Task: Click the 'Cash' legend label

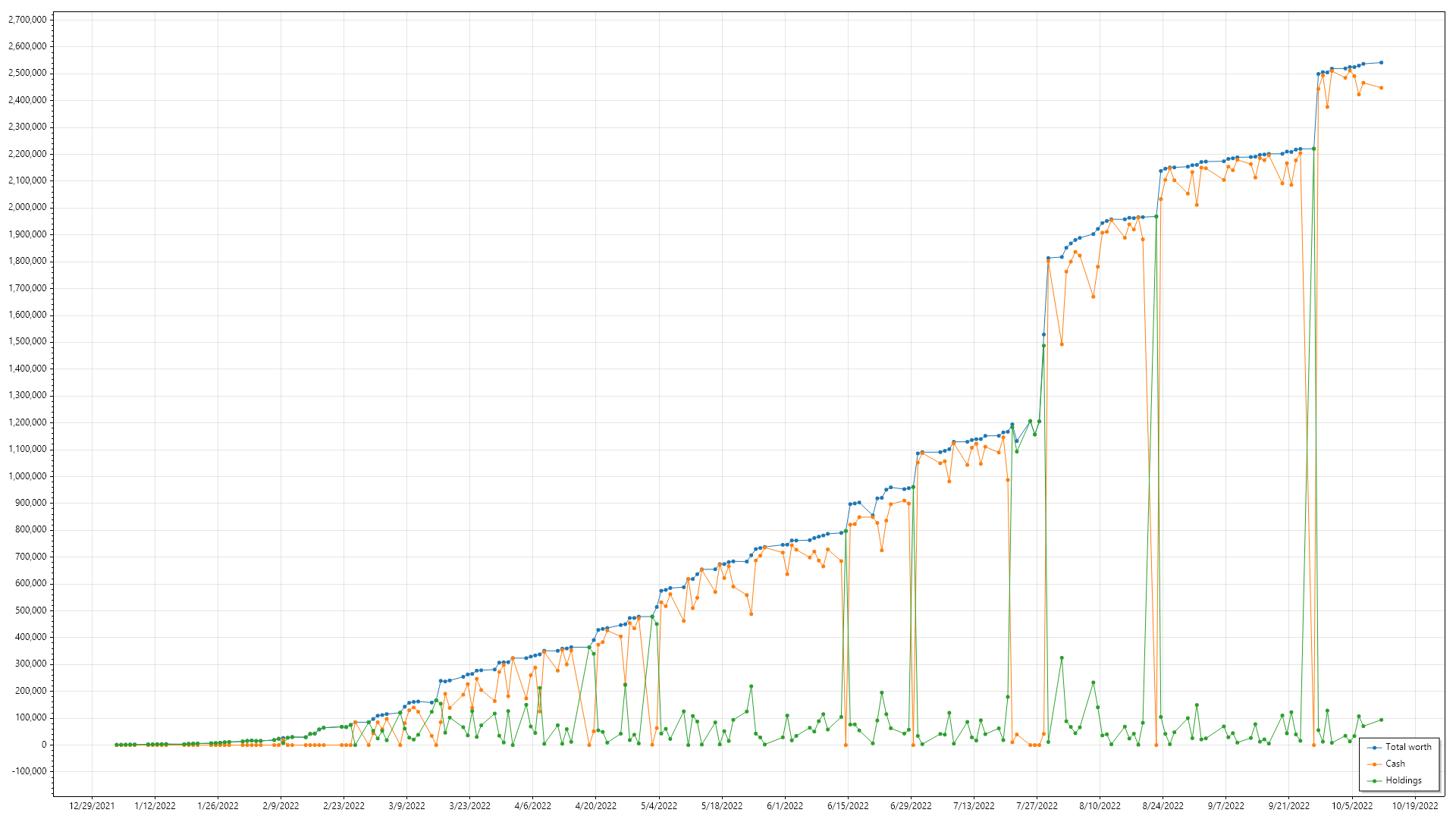Action: pos(1395,764)
